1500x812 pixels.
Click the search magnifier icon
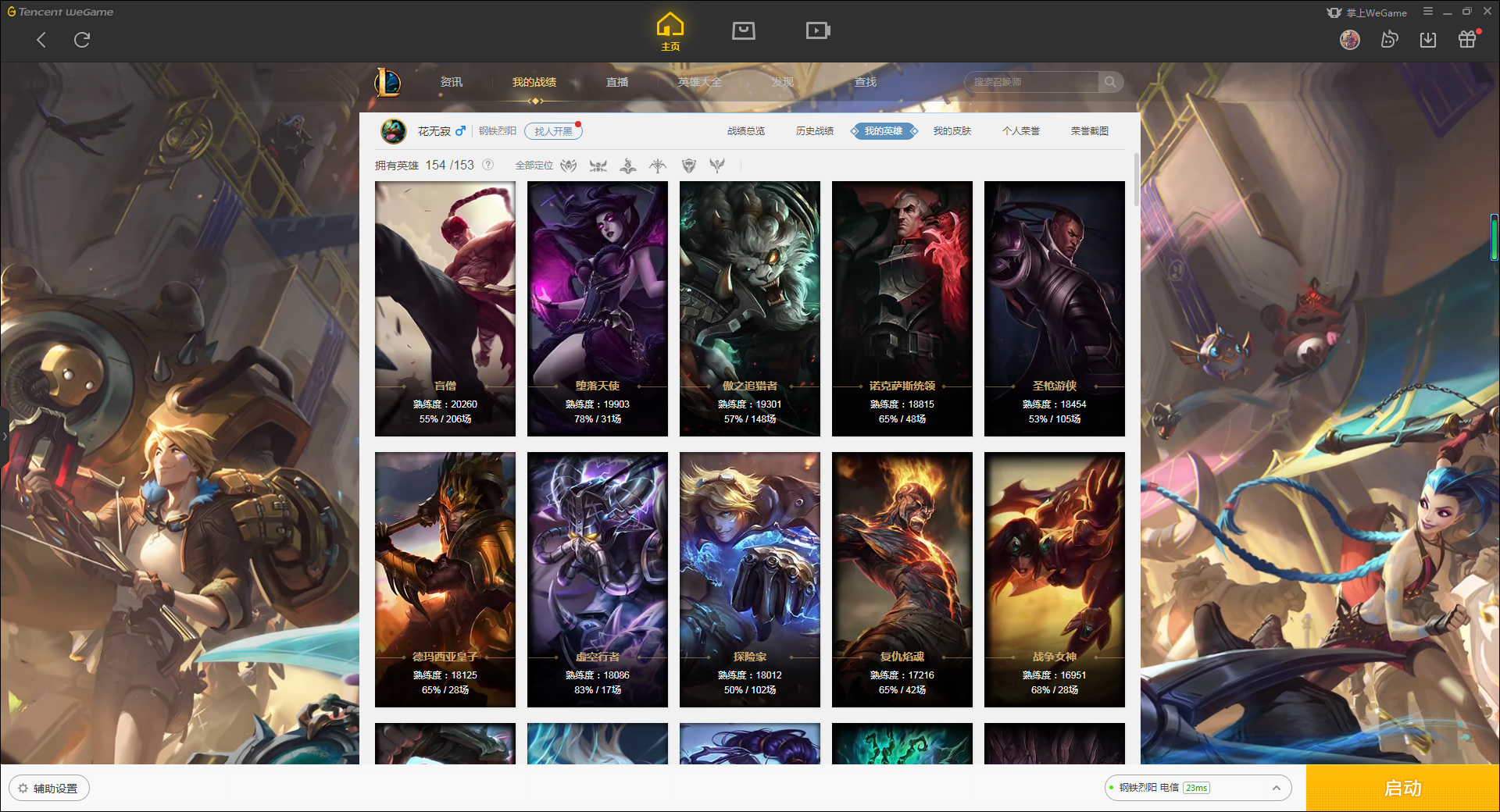[x=1110, y=82]
